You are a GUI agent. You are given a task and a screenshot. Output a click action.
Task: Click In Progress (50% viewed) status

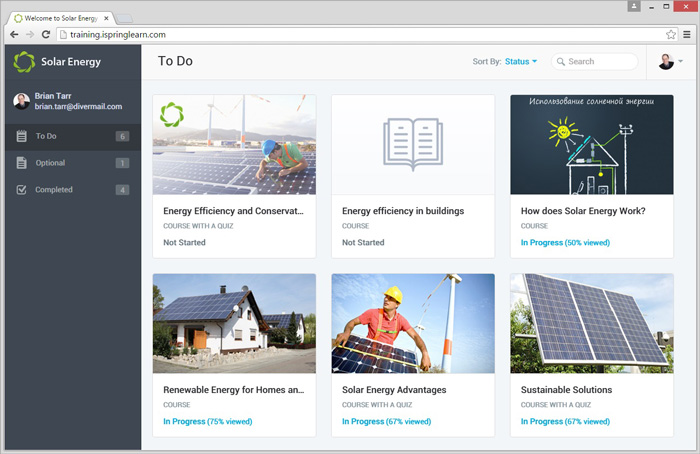pyautogui.click(x=565, y=242)
